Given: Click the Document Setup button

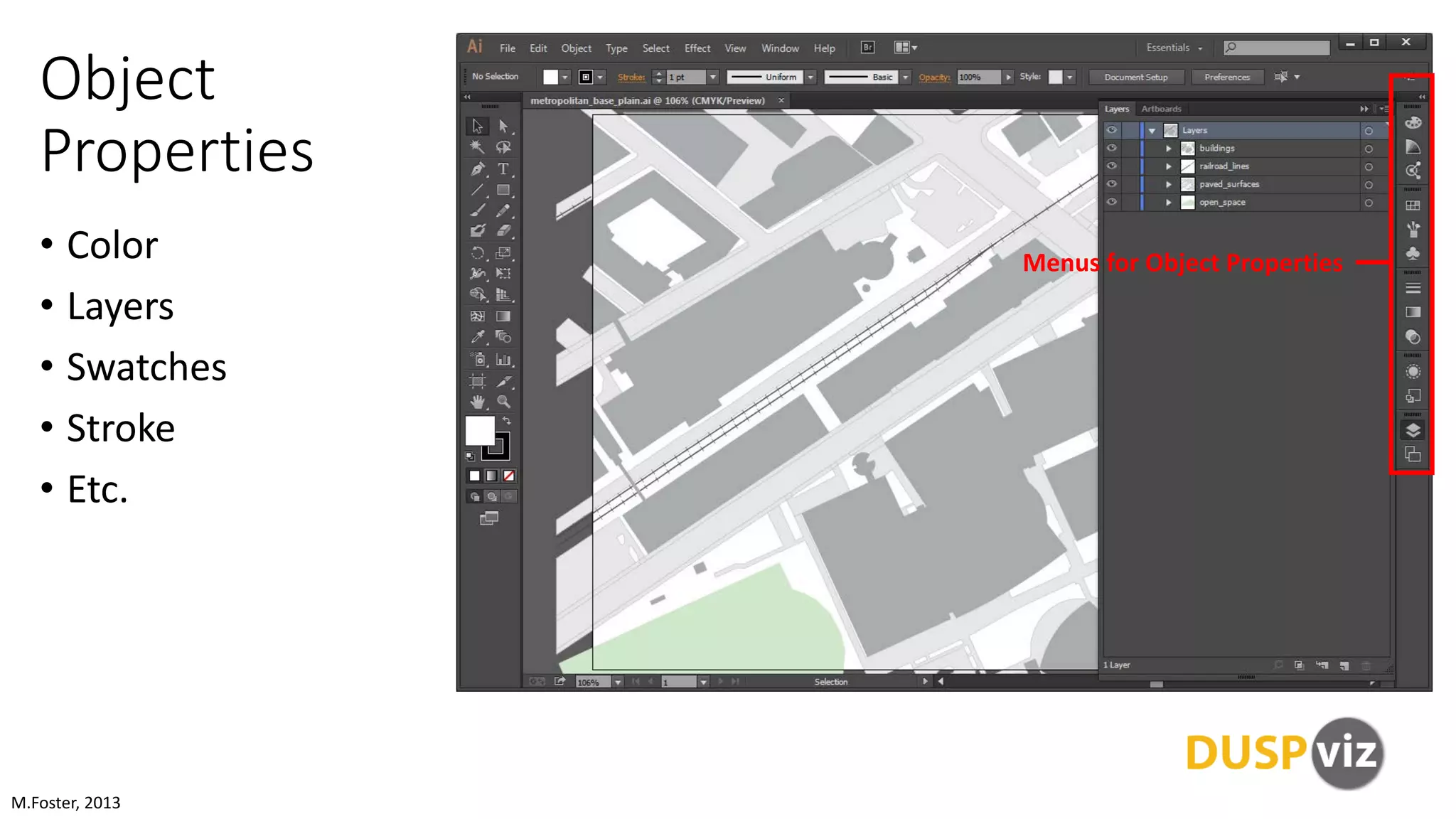Looking at the screenshot, I should [1135, 77].
